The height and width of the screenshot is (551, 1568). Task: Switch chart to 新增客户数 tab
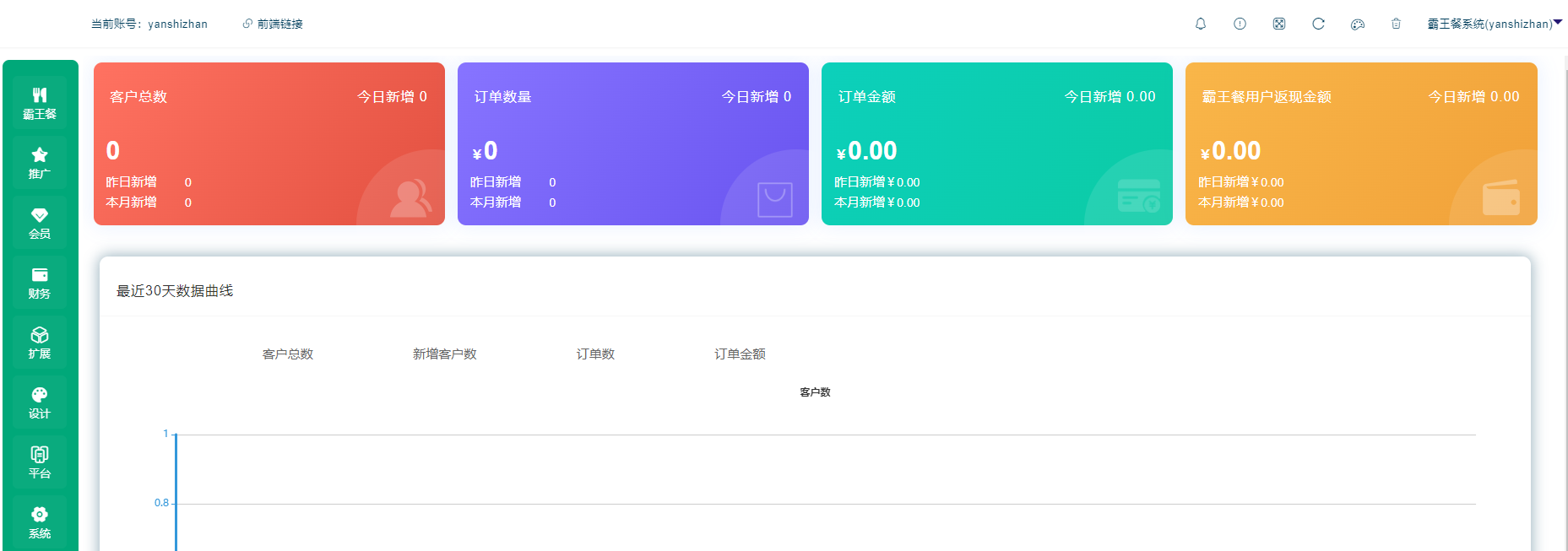pyautogui.click(x=445, y=354)
